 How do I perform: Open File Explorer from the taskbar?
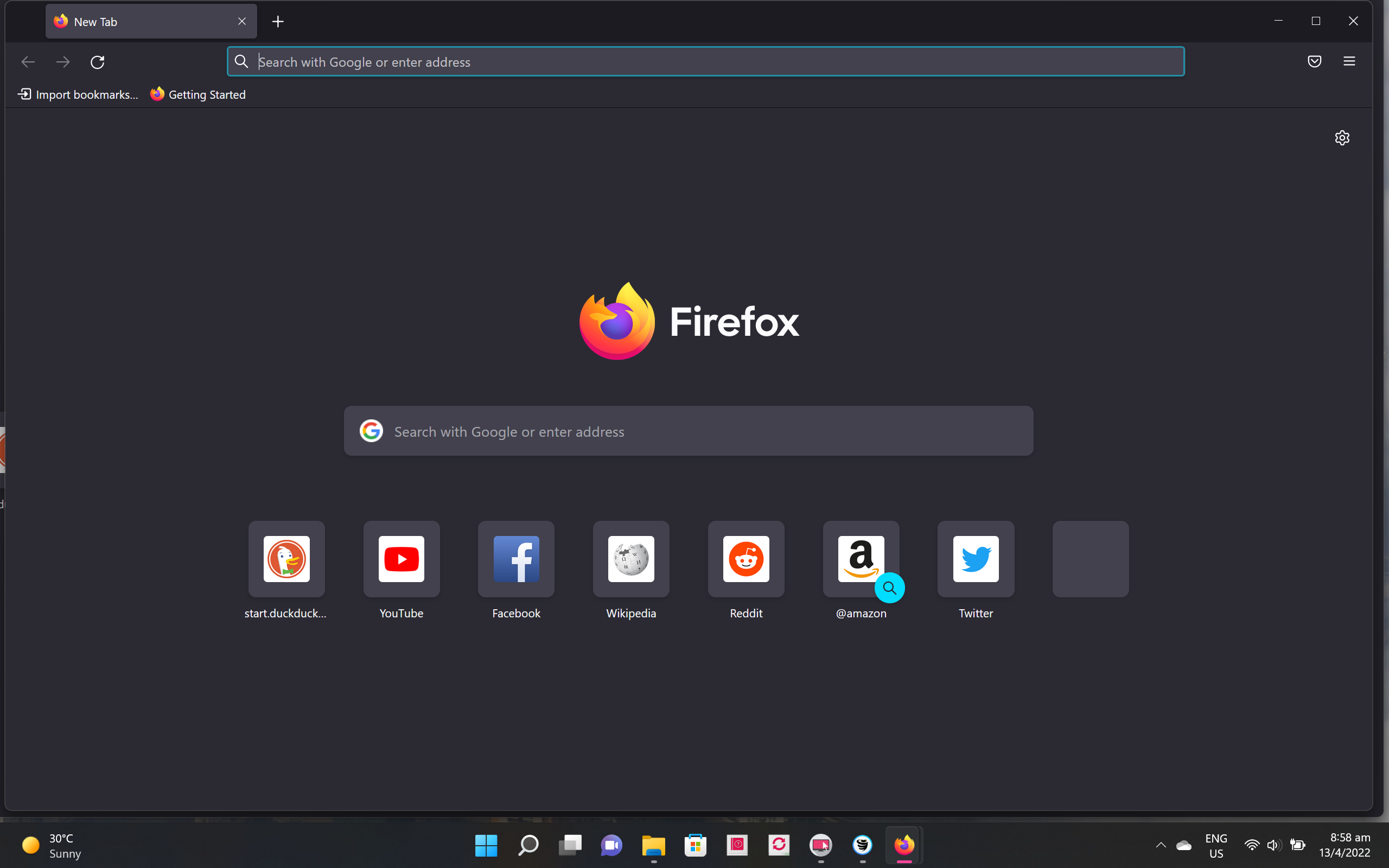click(x=653, y=845)
